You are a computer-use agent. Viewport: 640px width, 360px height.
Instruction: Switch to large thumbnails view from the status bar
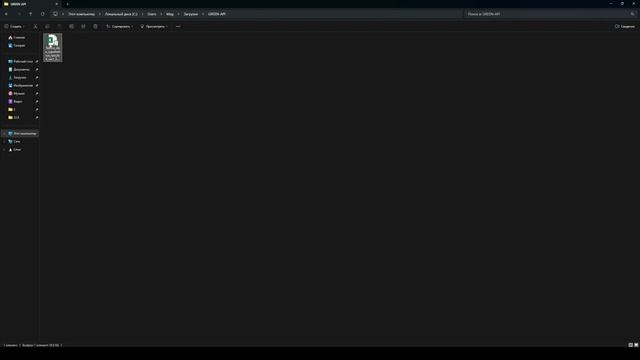coord(636,345)
